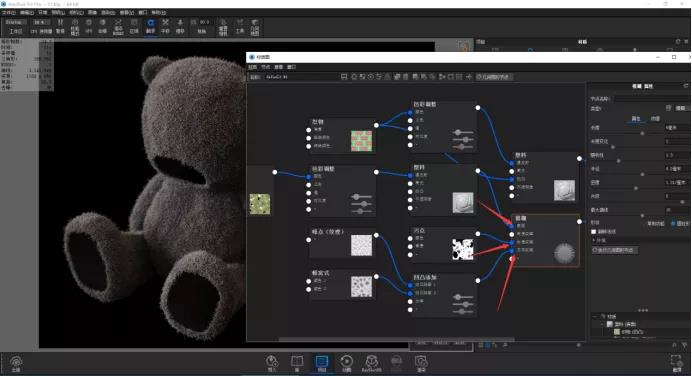Open the Render icon in bottom toolbar
The image size is (692, 376).
click(421, 364)
